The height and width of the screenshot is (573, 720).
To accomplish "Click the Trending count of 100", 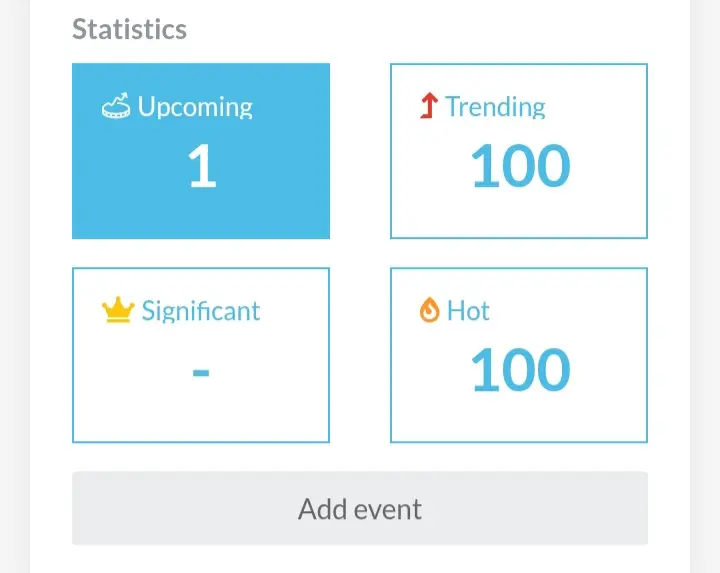I will 521,165.
